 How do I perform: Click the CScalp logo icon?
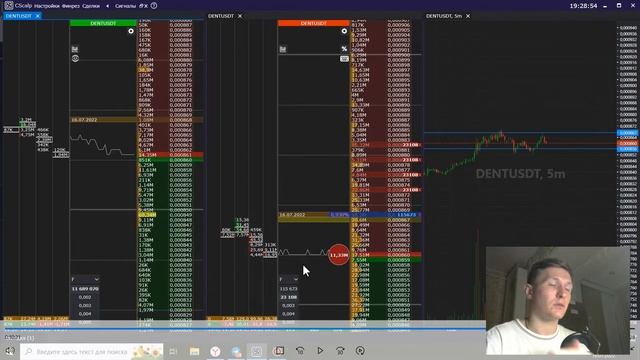[9, 5]
